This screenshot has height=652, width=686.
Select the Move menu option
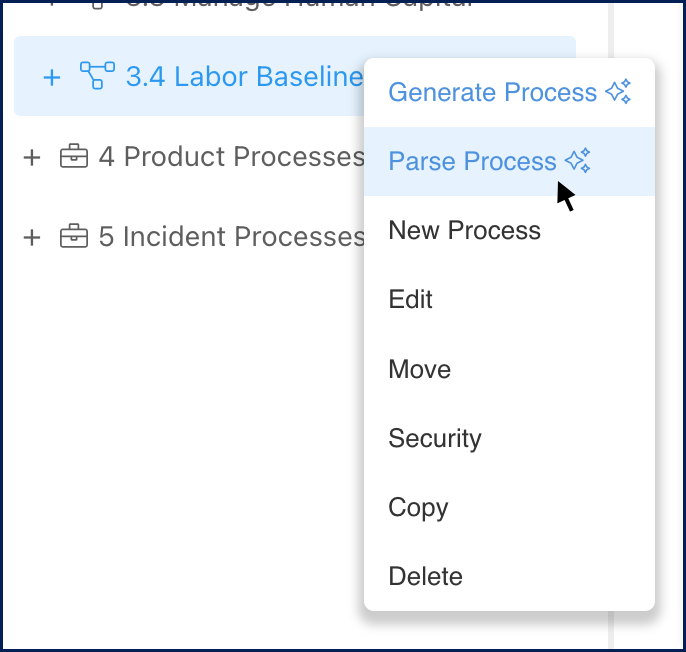point(419,369)
